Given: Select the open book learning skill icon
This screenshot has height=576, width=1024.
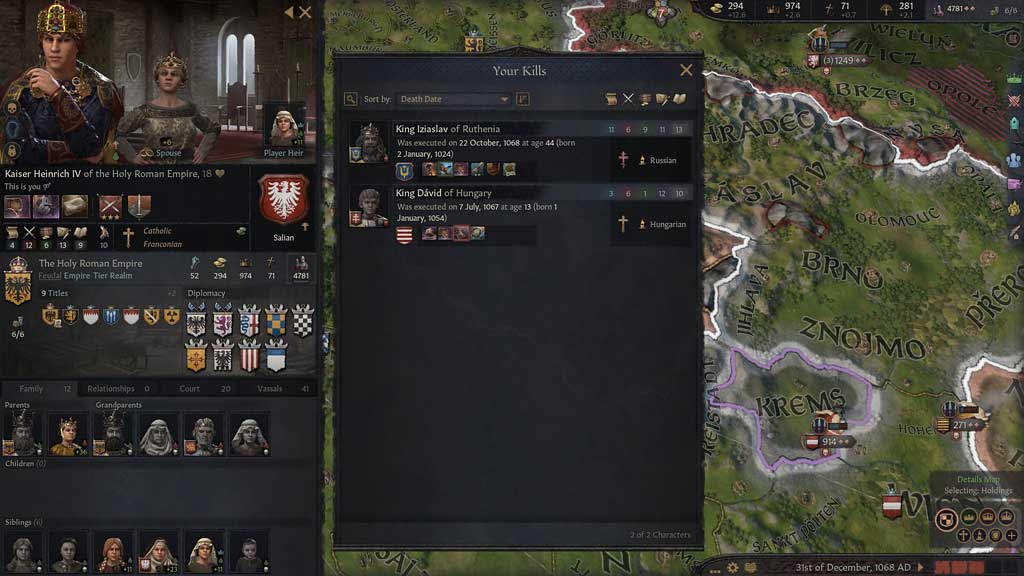Looking at the screenshot, I should [x=679, y=99].
